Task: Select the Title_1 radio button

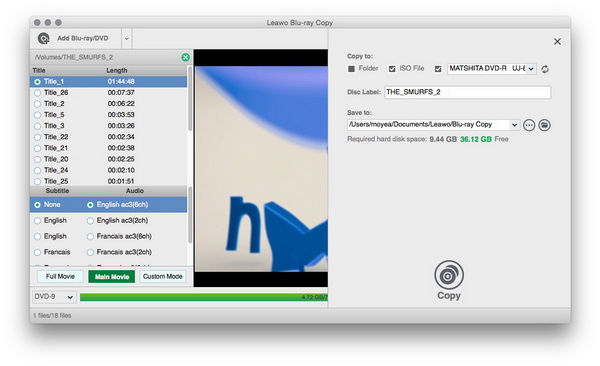Action: [x=37, y=82]
